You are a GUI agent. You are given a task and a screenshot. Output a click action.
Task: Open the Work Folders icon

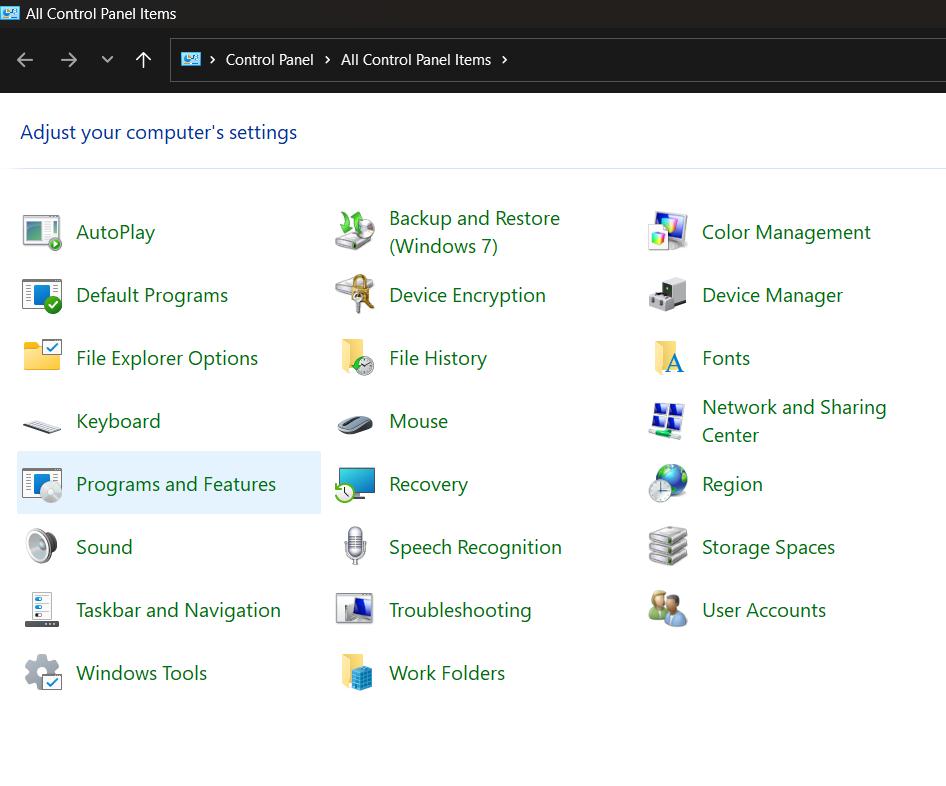coord(357,672)
